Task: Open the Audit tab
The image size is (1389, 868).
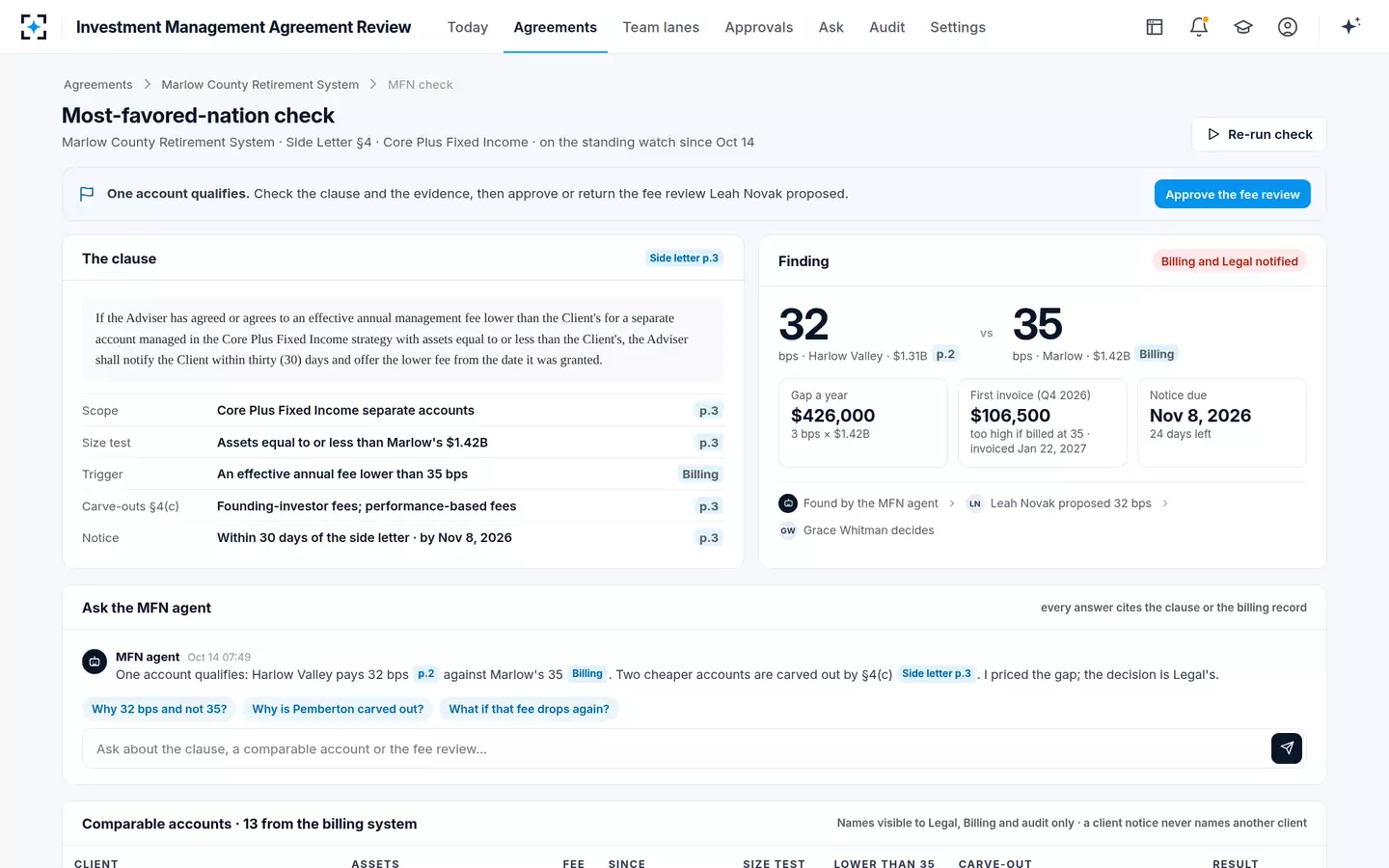Action: click(x=886, y=27)
